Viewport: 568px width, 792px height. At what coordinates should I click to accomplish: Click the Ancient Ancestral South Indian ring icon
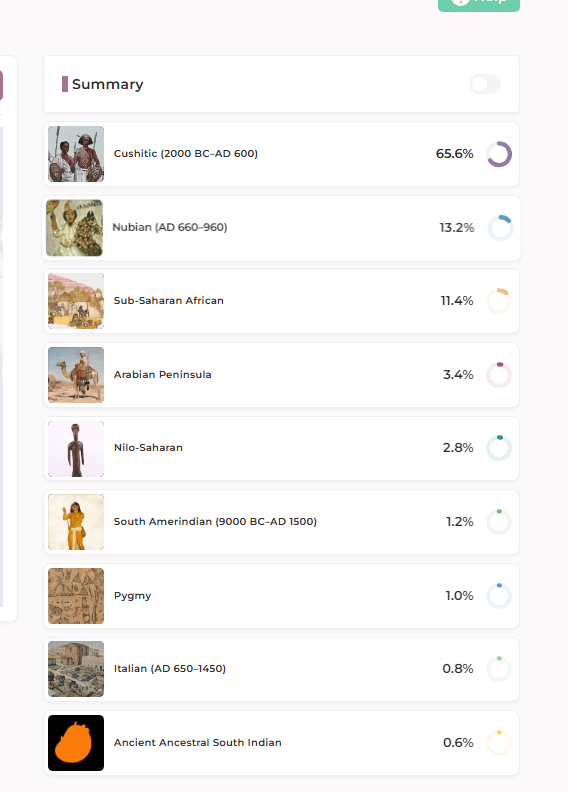click(499, 743)
